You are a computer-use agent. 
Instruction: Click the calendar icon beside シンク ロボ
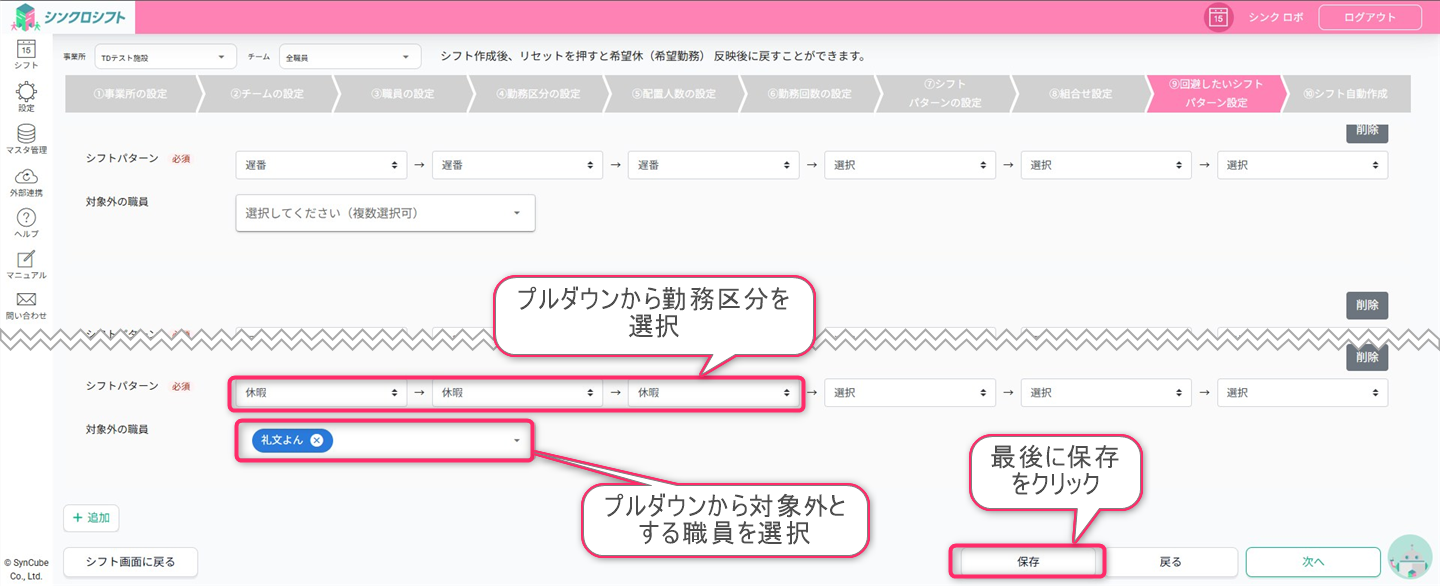click(1218, 17)
